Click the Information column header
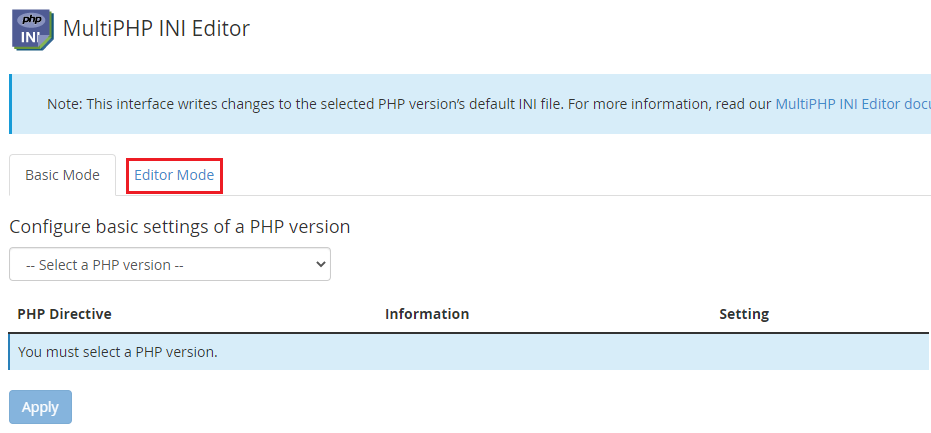931x433 pixels. click(427, 314)
